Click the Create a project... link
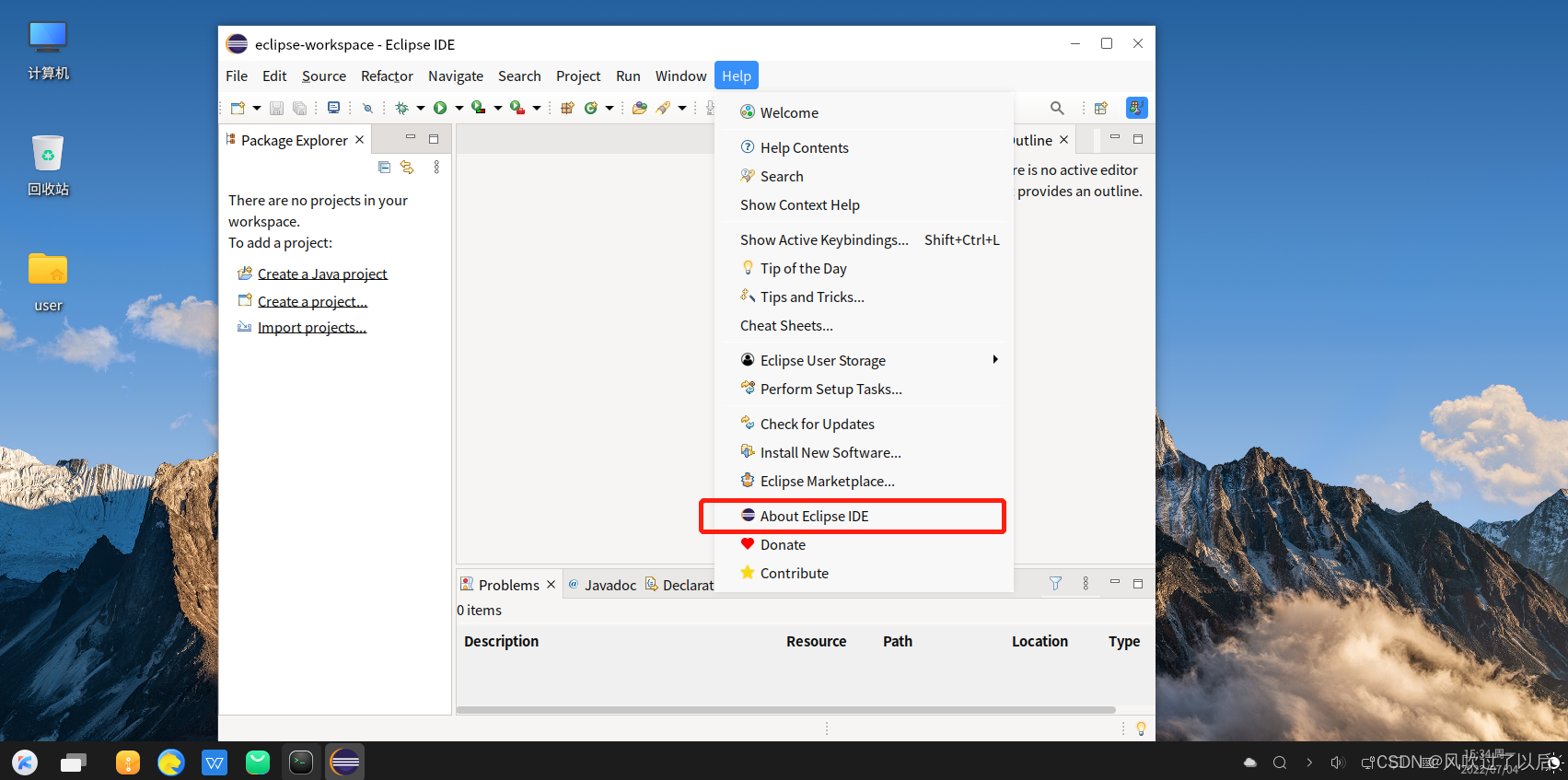This screenshot has width=1568, height=780. [x=312, y=301]
